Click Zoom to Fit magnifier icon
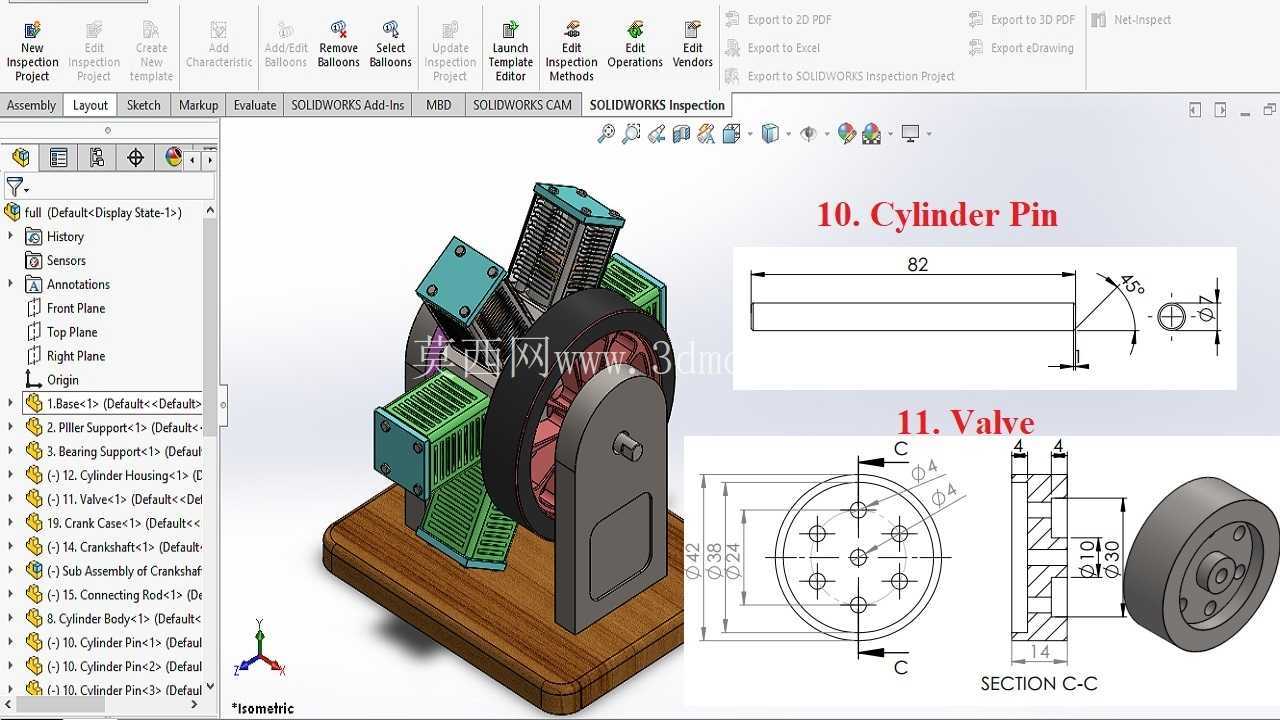This screenshot has width=1280, height=720. (606, 133)
